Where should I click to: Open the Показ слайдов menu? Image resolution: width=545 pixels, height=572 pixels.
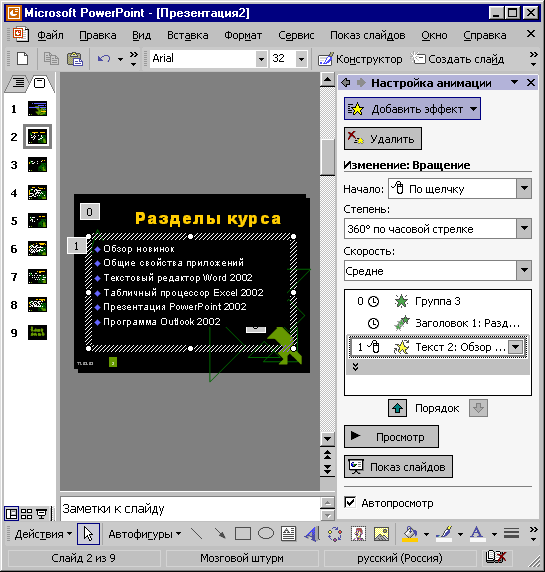click(367, 35)
